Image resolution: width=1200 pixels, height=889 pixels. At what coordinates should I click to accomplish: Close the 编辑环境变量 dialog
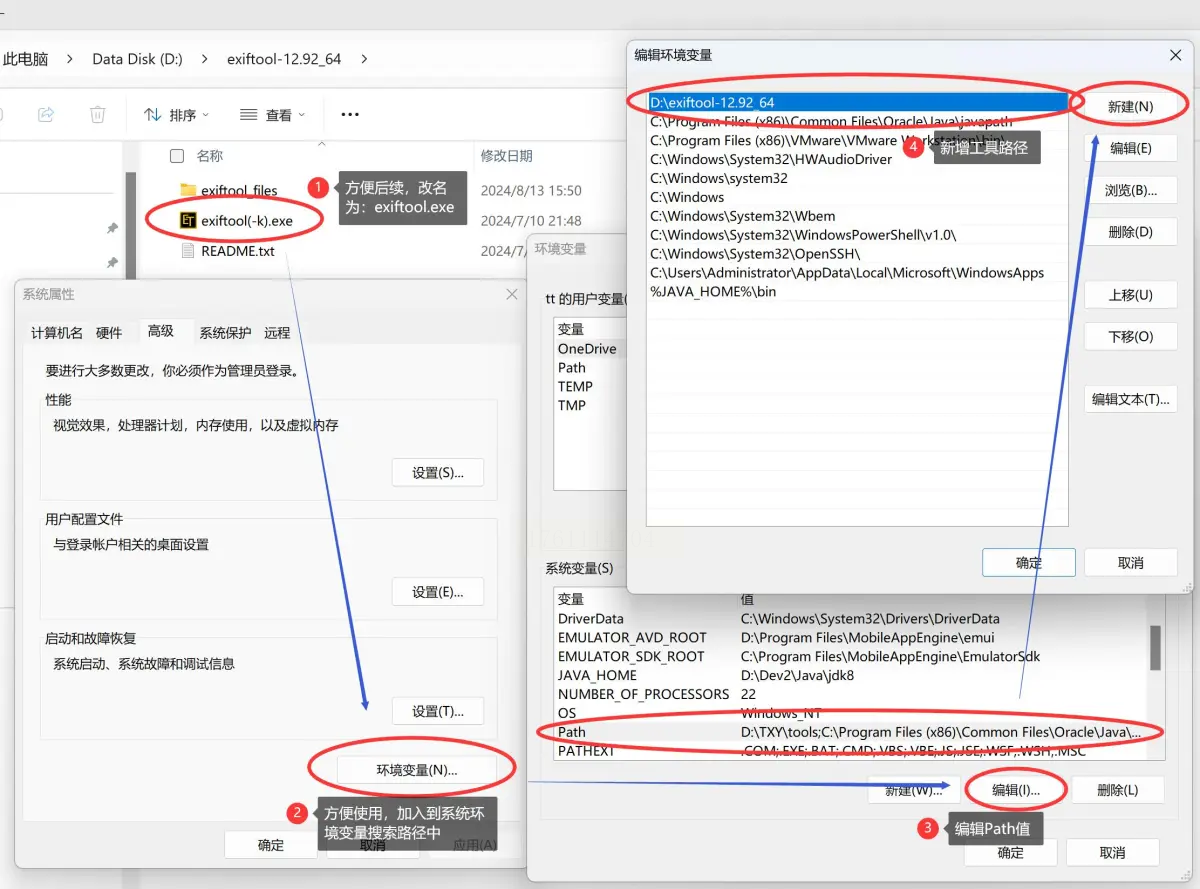coord(1175,55)
